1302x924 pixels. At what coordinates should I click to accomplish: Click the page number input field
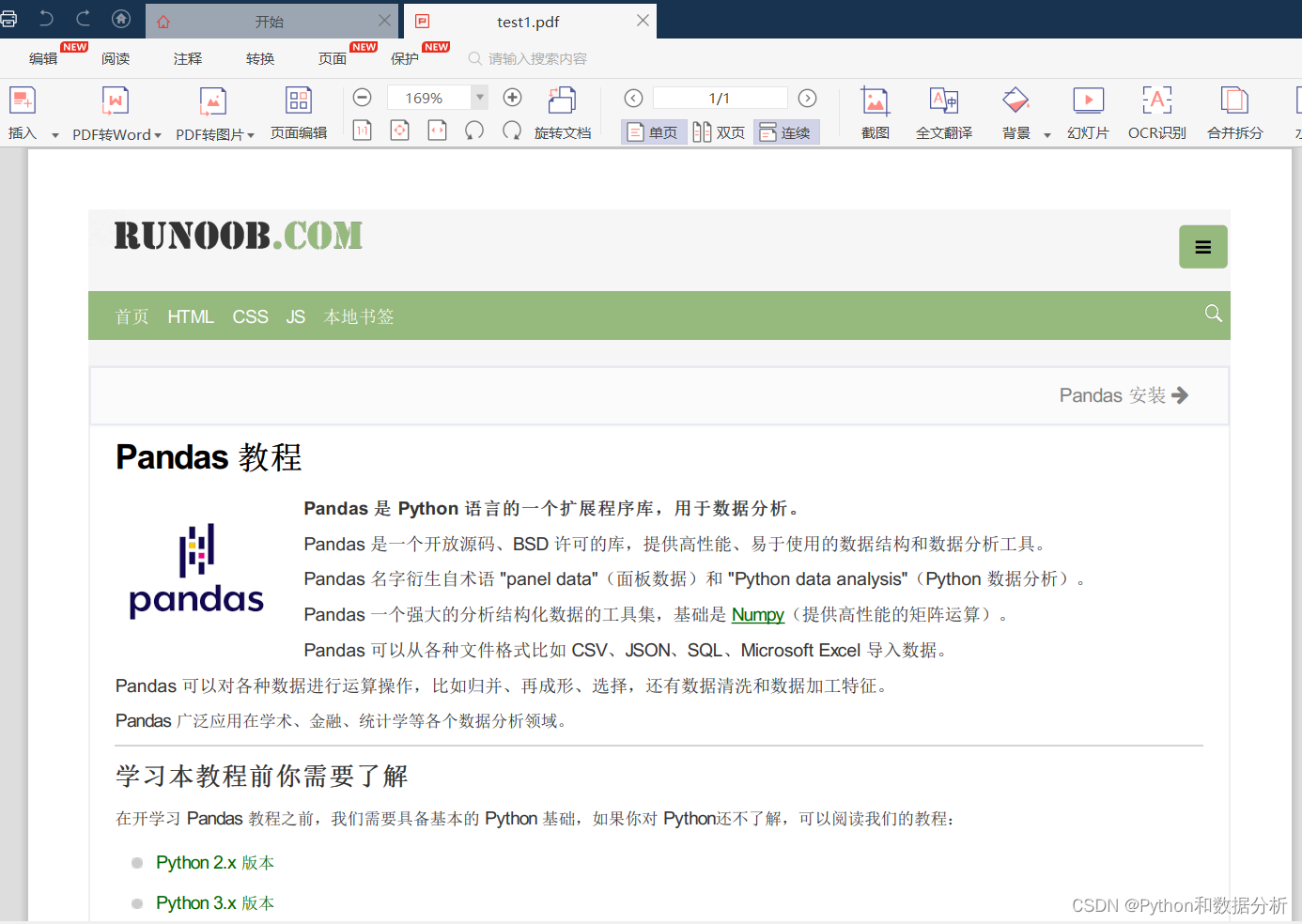720,97
